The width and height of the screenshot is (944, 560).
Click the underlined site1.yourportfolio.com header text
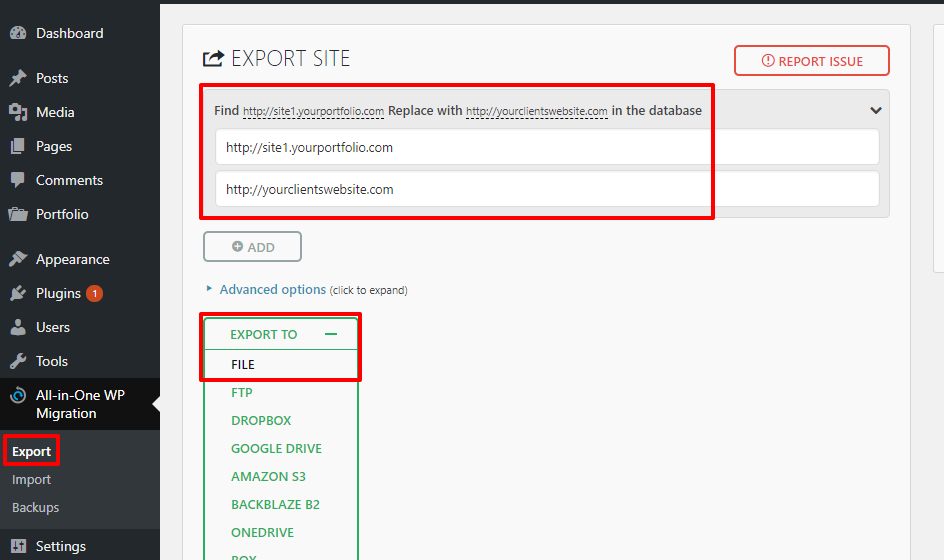(x=313, y=111)
